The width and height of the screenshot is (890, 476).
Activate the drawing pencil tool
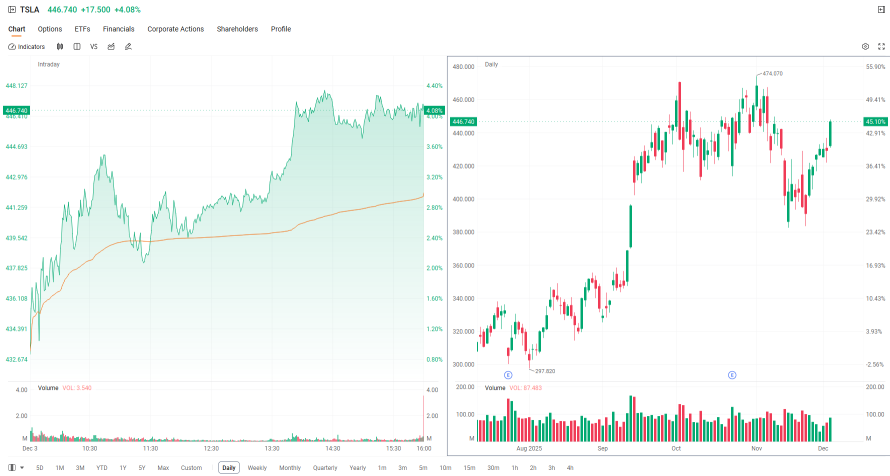128,47
